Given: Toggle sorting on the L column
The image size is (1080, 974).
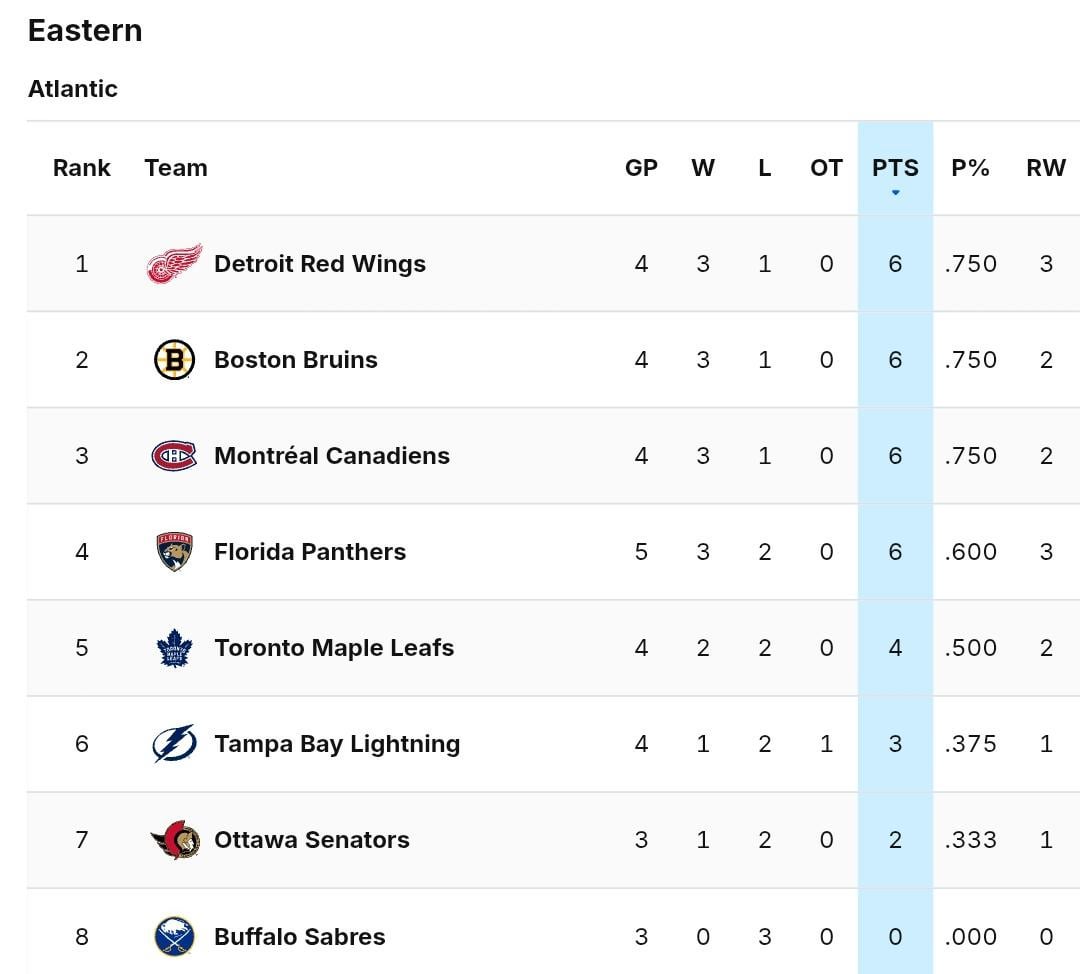Looking at the screenshot, I should coord(765,168).
